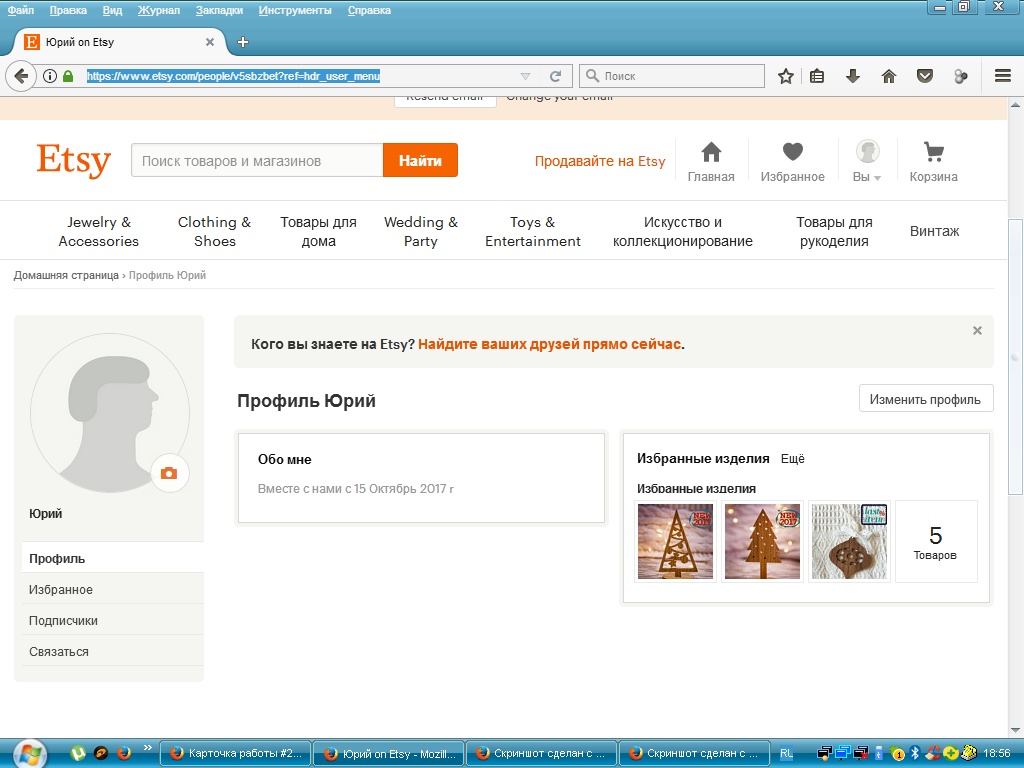
Task: Open first favorite tree thumbnail
Action: [x=675, y=541]
